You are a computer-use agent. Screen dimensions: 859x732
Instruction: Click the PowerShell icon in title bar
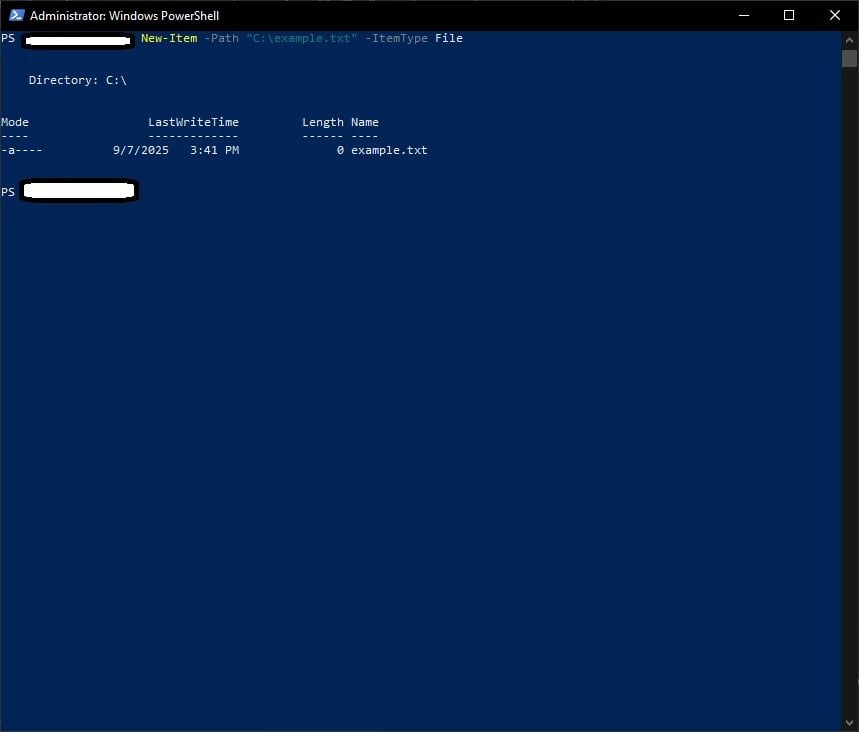click(x=15, y=16)
